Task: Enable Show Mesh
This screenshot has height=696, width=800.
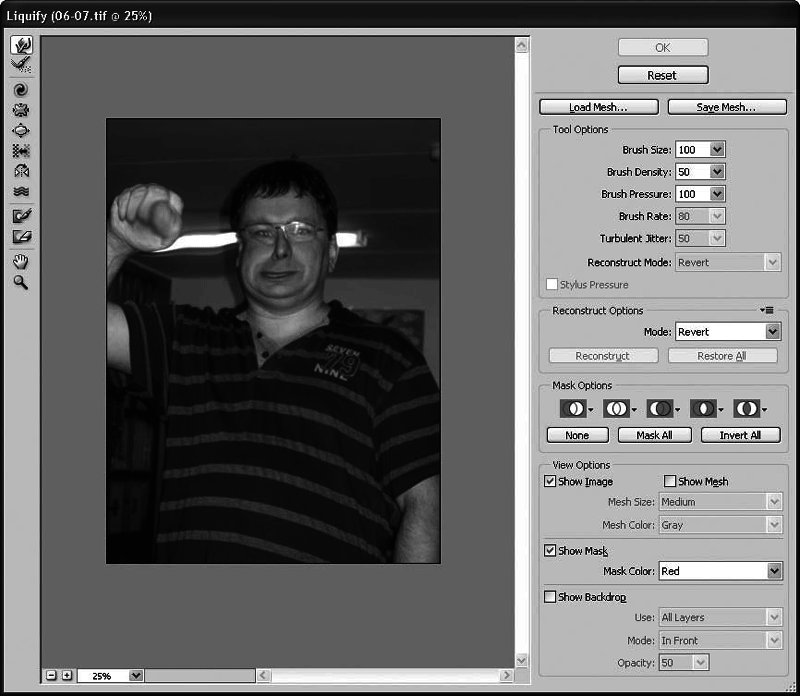Action: 670,481
